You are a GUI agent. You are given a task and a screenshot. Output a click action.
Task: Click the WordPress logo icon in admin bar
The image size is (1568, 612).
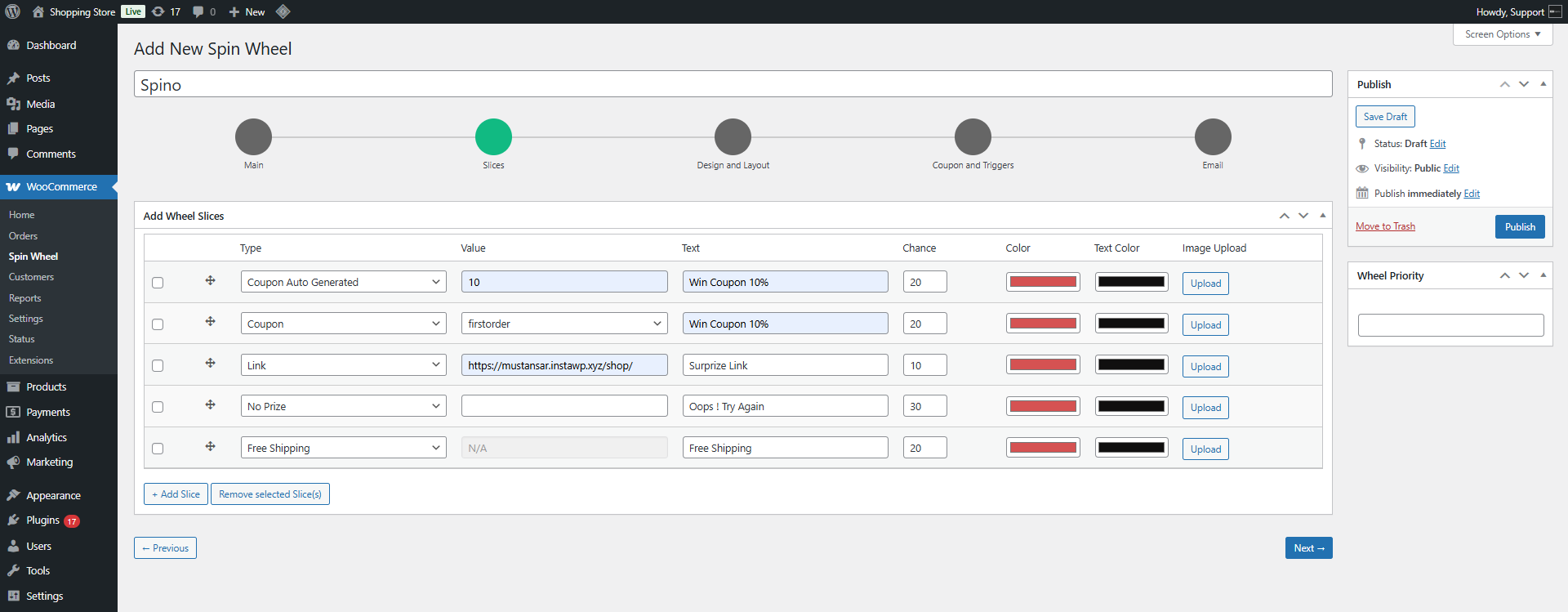(12, 11)
